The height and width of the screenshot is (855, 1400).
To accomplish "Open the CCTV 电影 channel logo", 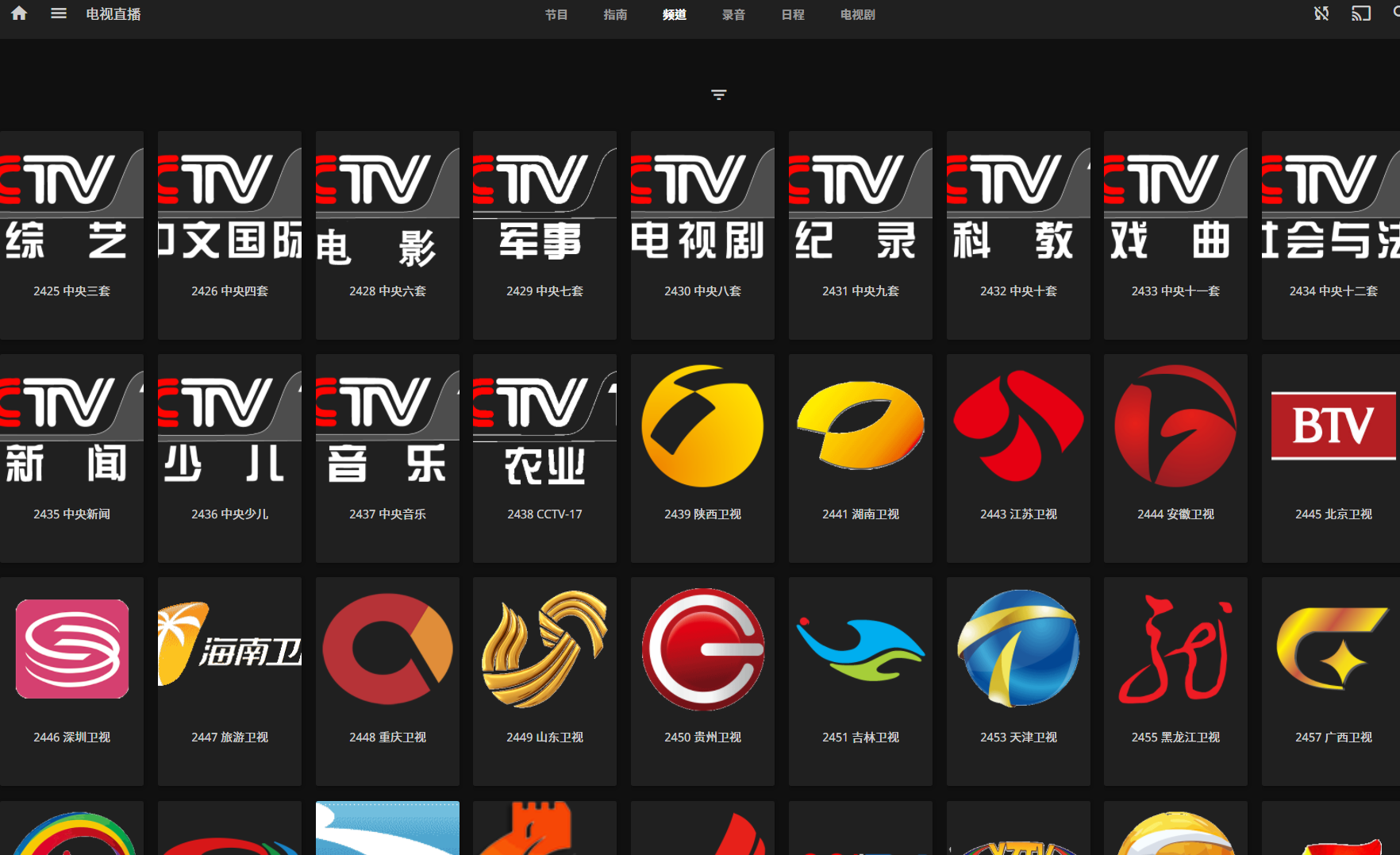I will click(x=387, y=203).
